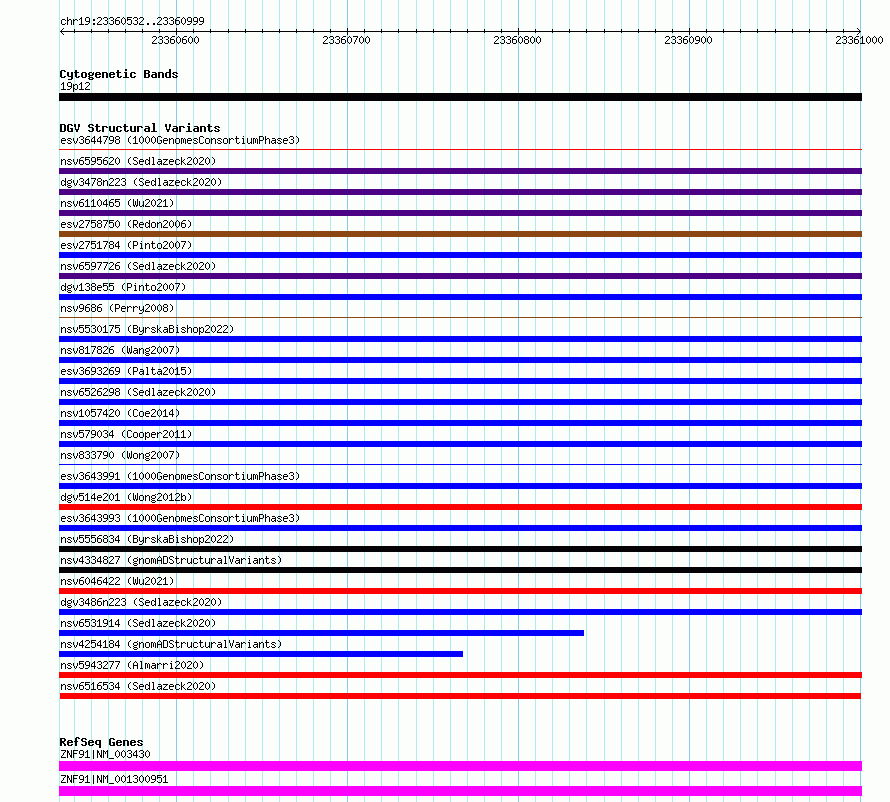Click the brown bar under esv2758750
The height and width of the screenshot is (802, 890).
[460, 234]
